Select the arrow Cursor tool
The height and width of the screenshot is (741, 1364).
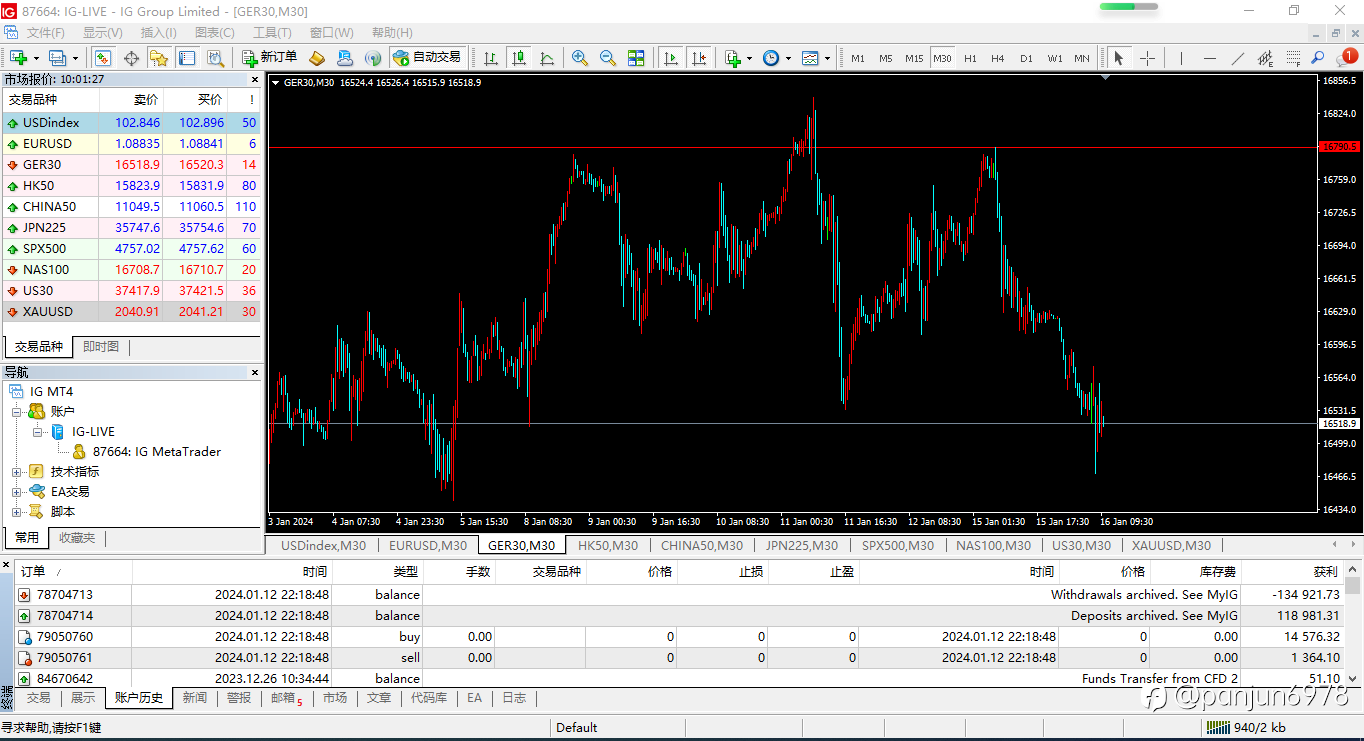(1119, 58)
